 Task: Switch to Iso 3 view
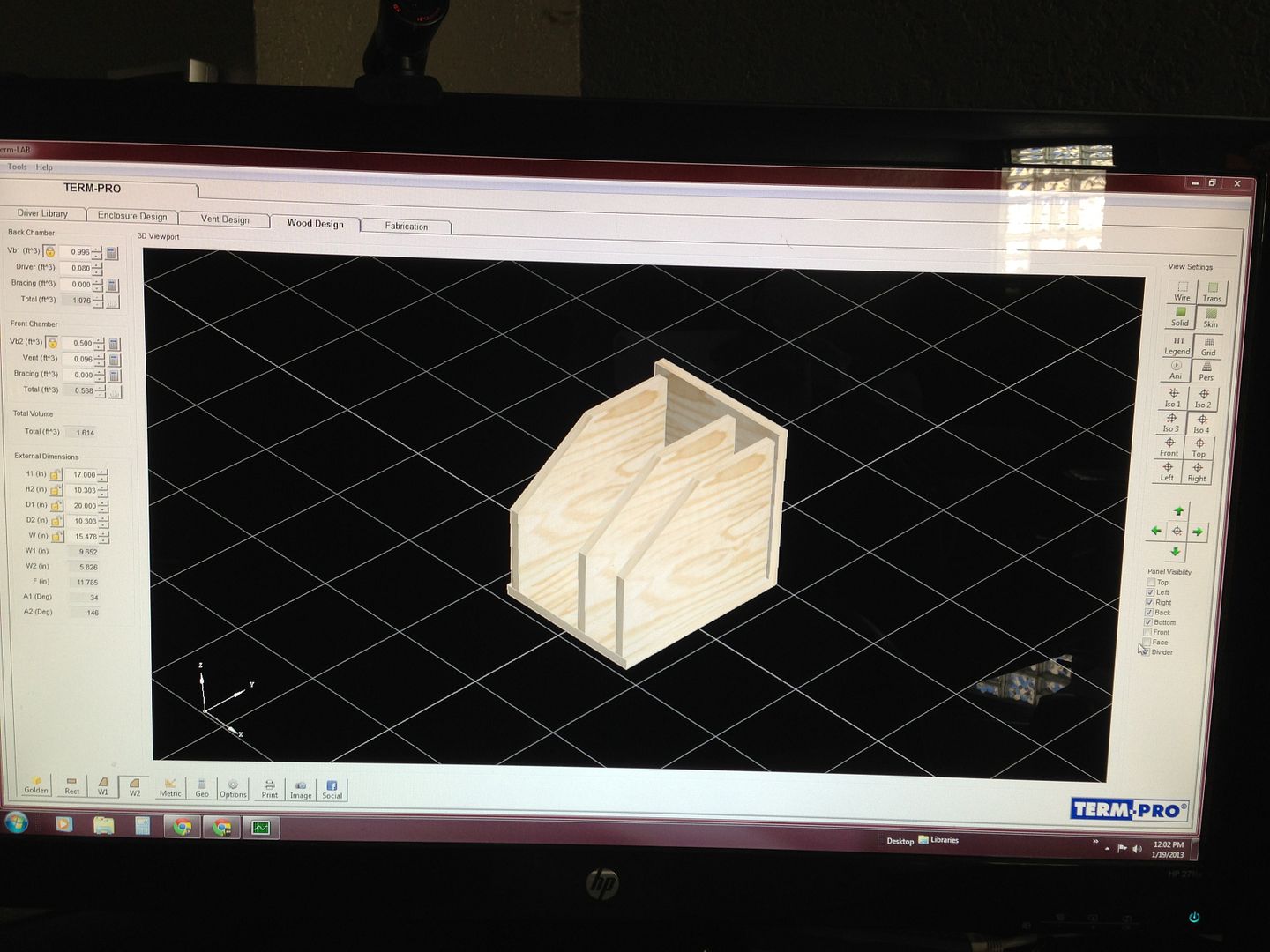click(1171, 422)
